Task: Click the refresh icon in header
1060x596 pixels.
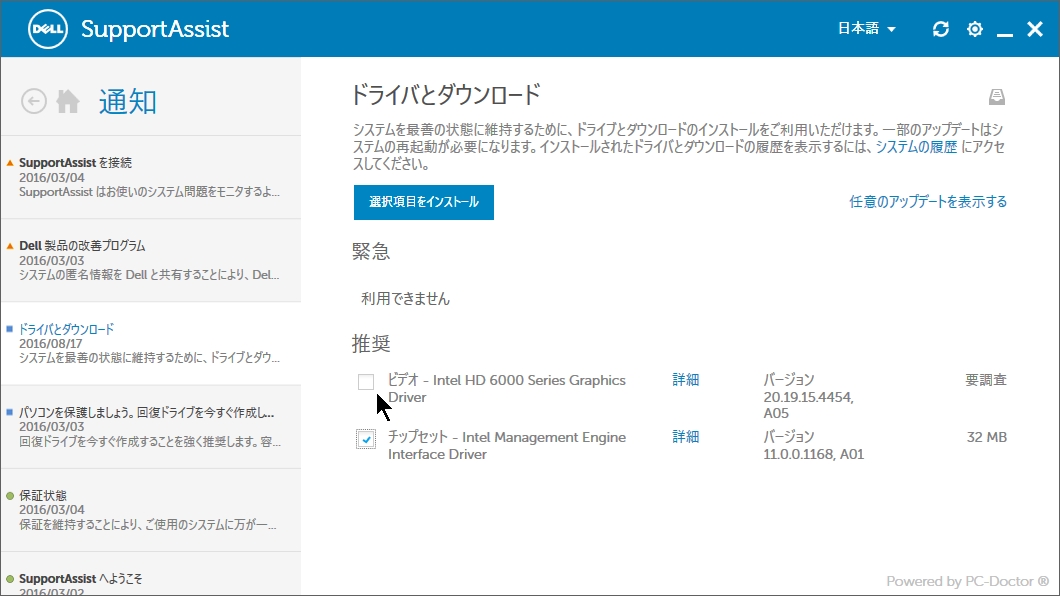Action: tap(940, 29)
